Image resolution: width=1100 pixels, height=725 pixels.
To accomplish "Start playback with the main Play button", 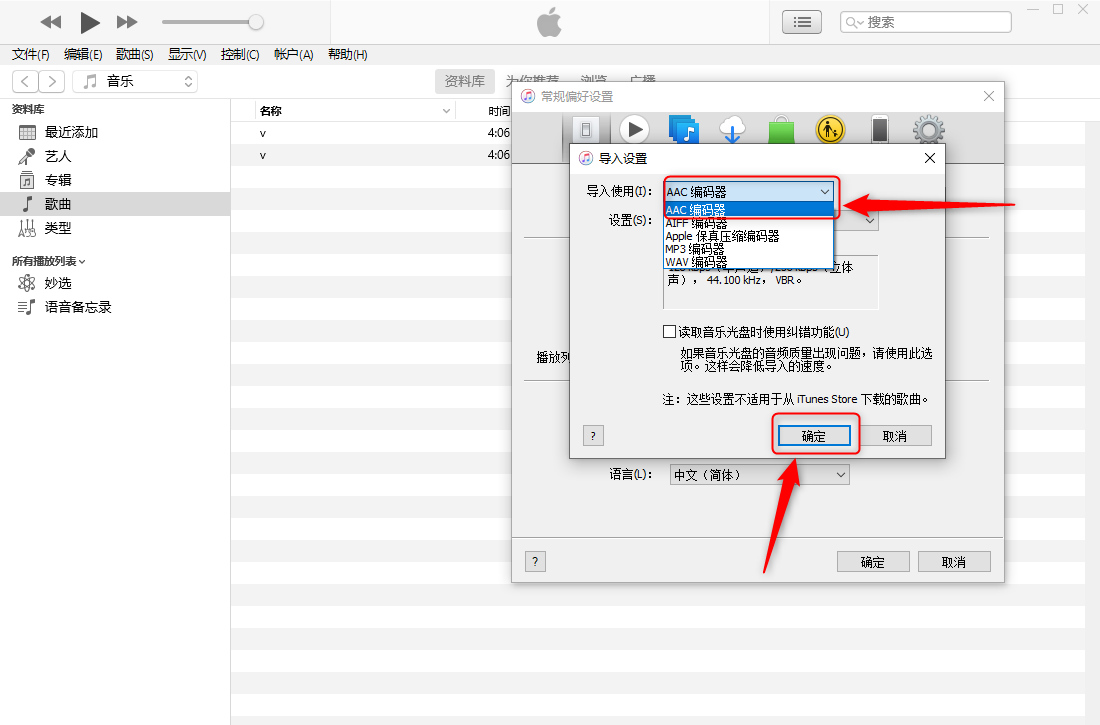I will (x=89, y=22).
